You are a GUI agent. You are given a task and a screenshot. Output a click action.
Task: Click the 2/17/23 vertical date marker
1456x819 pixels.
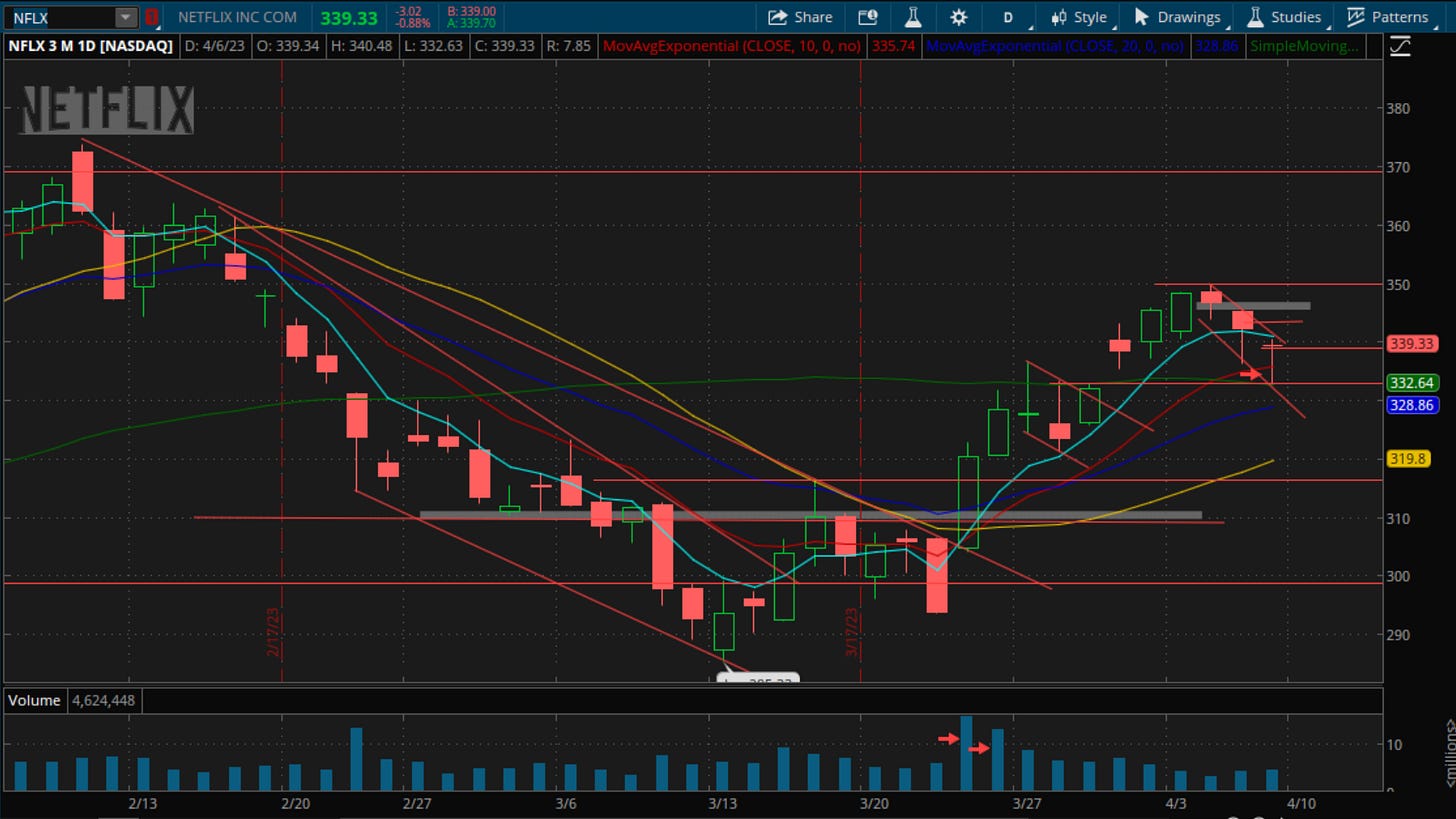tap(272, 632)
